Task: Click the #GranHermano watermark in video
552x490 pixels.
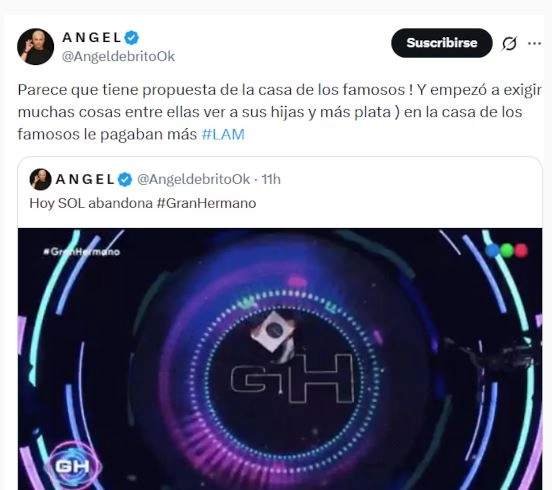Action: [x=82, y=251]
